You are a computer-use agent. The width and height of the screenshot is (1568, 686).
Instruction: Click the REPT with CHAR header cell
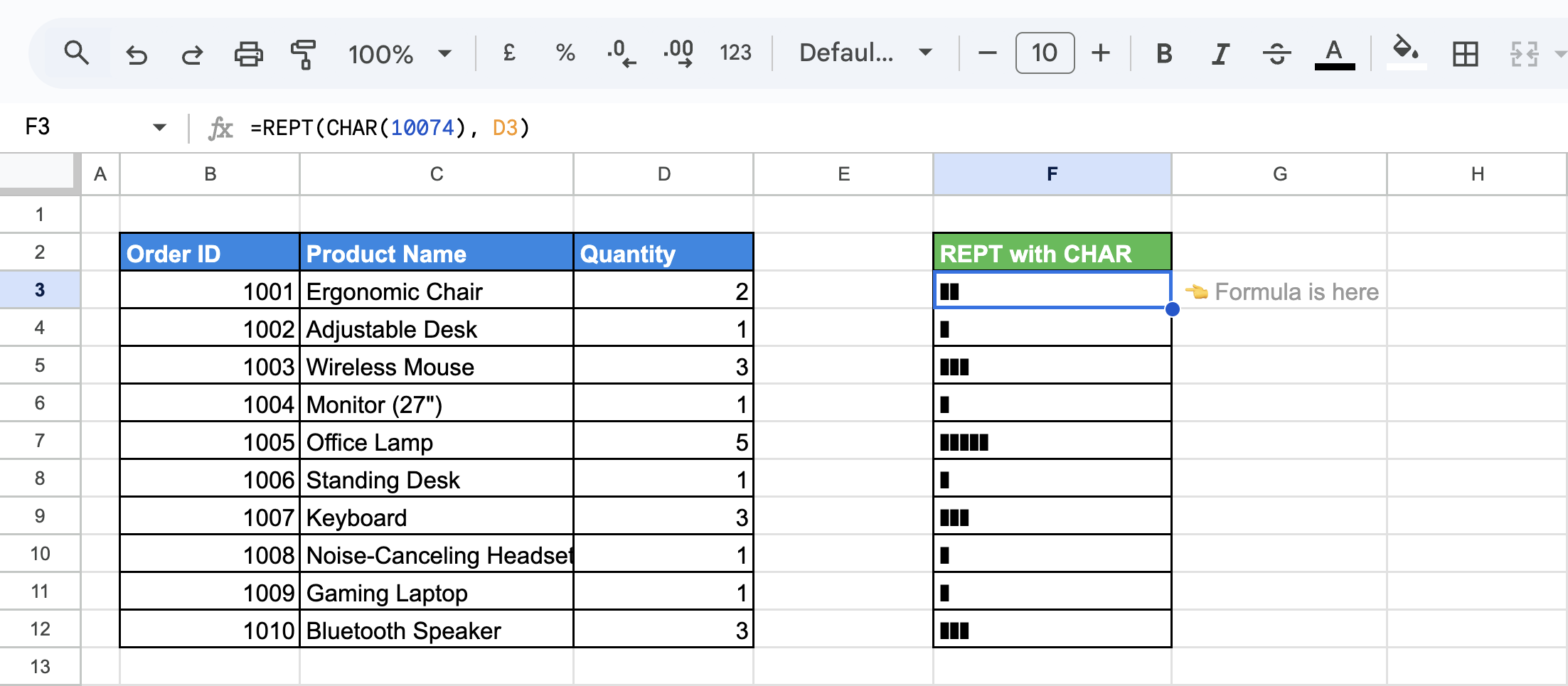click(1052, 252)
